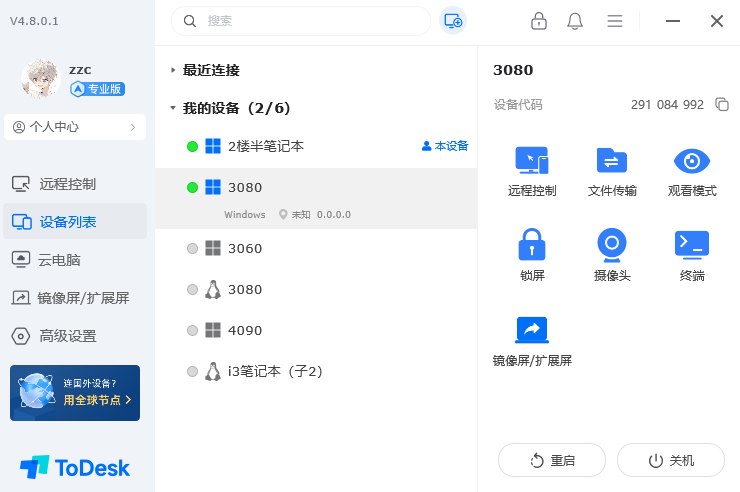The image size is (740, 492).
Task: Minimize the ToDesk window
Action: tap(673, 21)
